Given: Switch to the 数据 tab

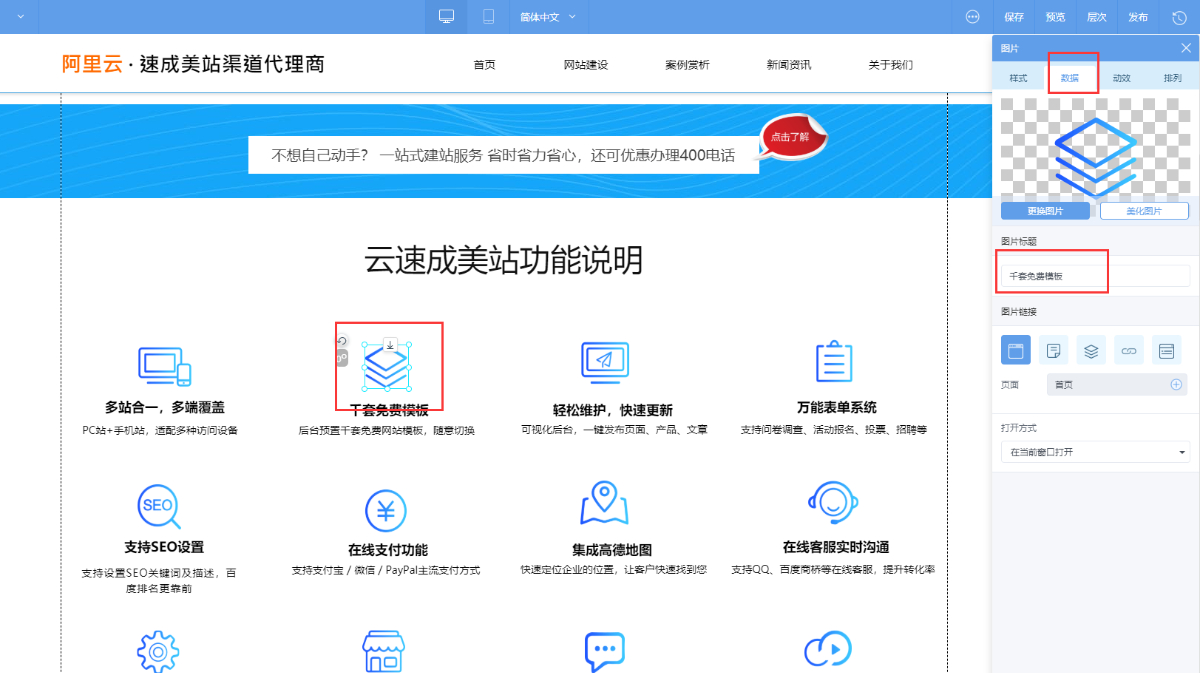Looking at the screenshot, I should (x=1070, y=77).
